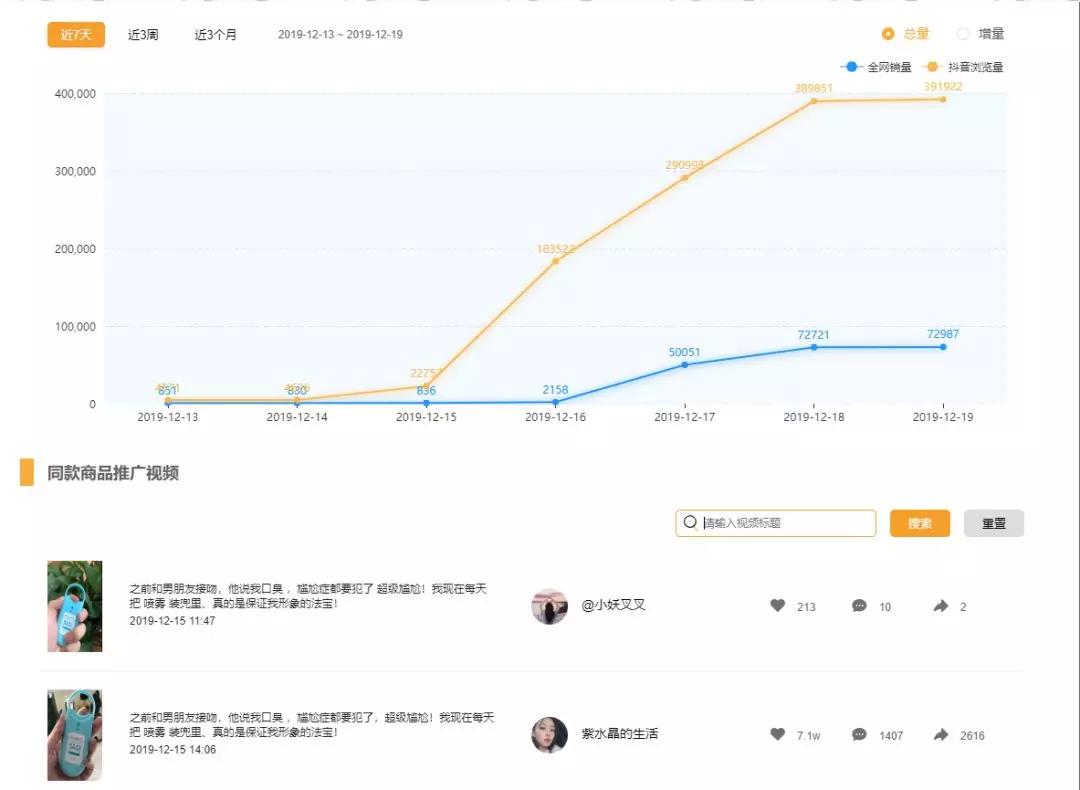
Task: Click the chart data point labeled 391922
Action: [943, 100]
